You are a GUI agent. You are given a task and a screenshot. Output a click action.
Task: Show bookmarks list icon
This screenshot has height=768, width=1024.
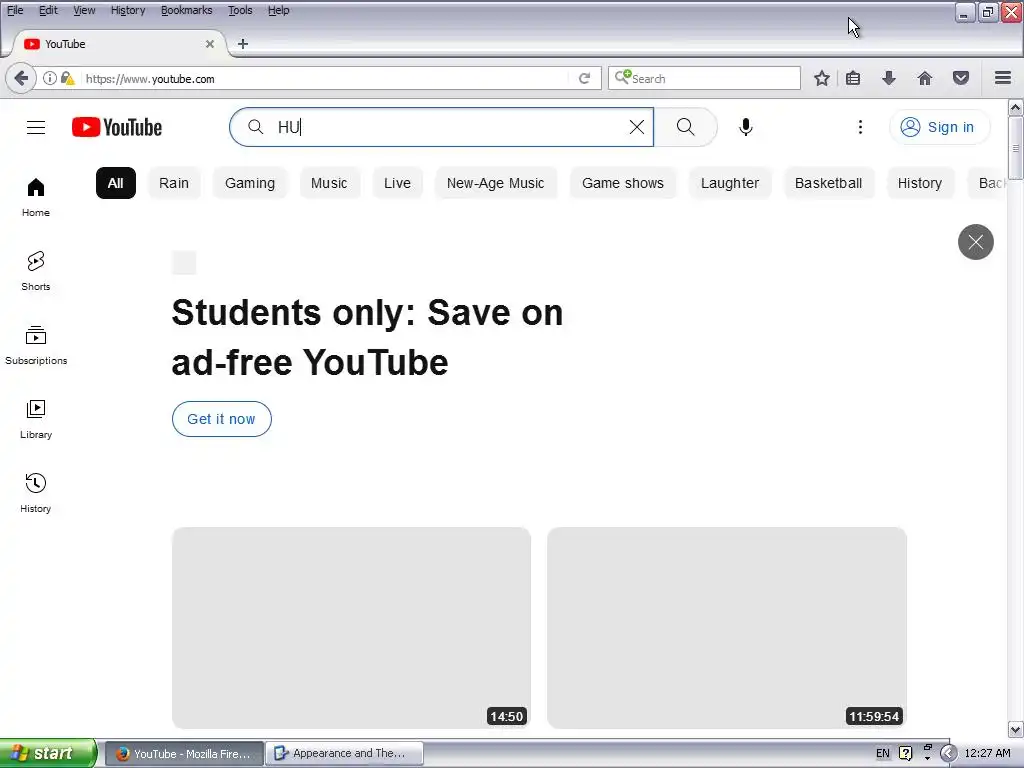(853, 78)
